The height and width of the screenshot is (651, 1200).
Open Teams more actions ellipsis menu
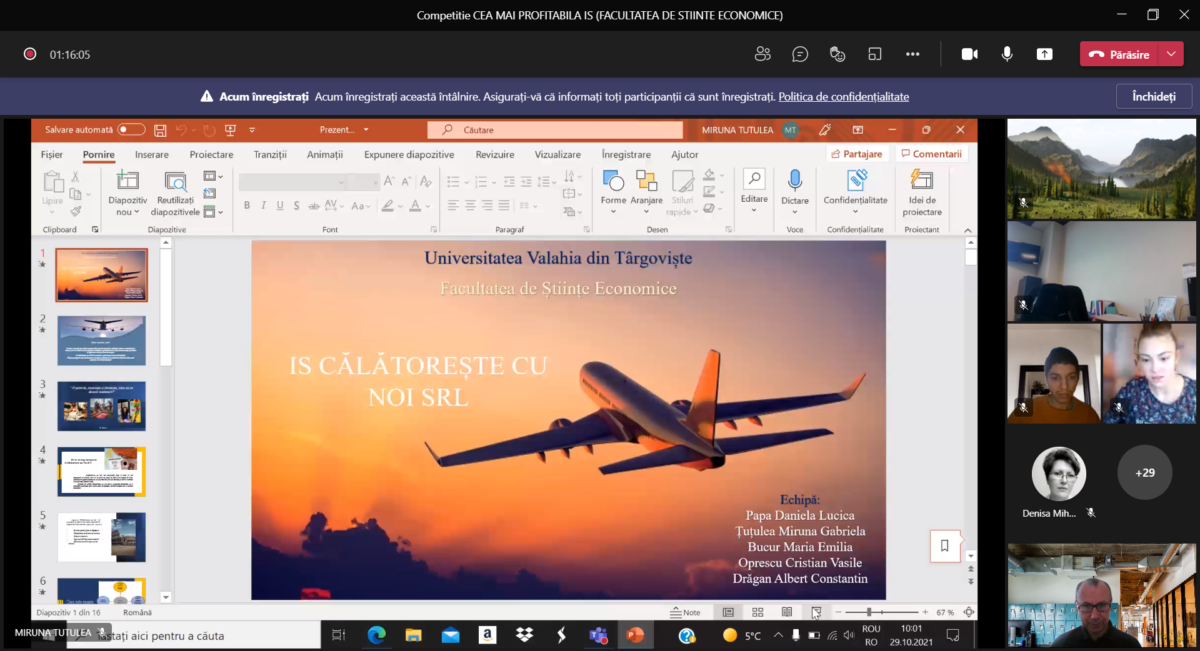[x=912, y=54]
